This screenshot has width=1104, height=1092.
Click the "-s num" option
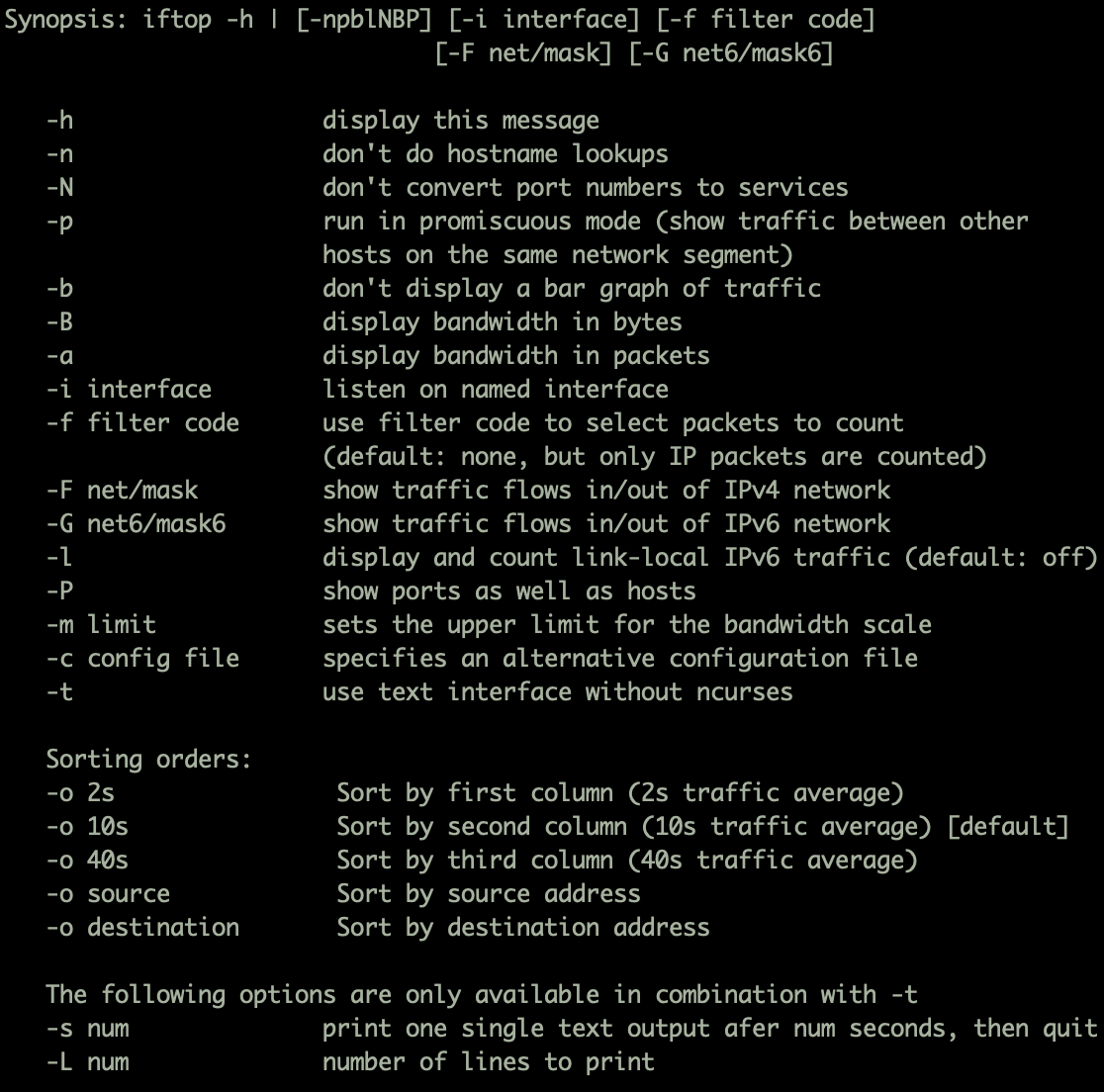click(x=87, y=1029)
